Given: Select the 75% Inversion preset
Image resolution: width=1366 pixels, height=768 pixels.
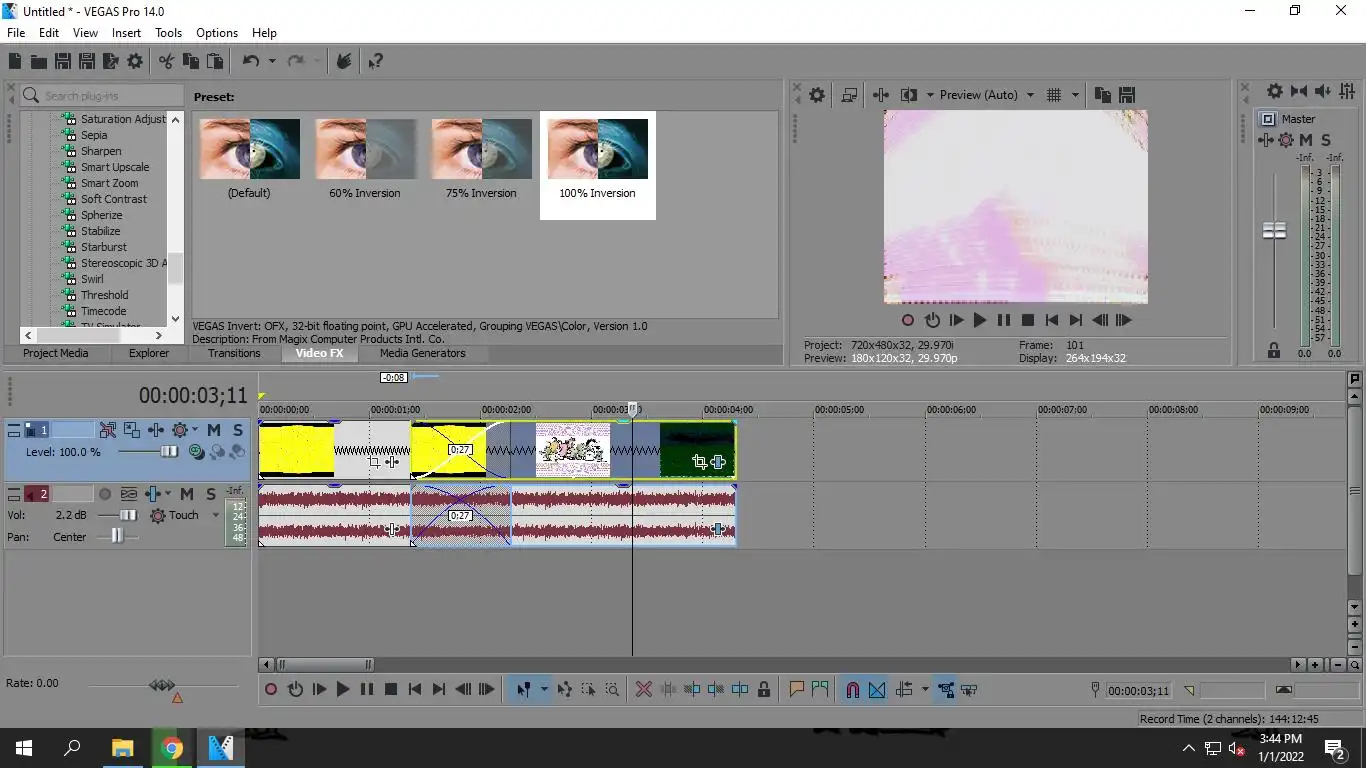Looking at the screenshot, I should click(x=481, y=160).
